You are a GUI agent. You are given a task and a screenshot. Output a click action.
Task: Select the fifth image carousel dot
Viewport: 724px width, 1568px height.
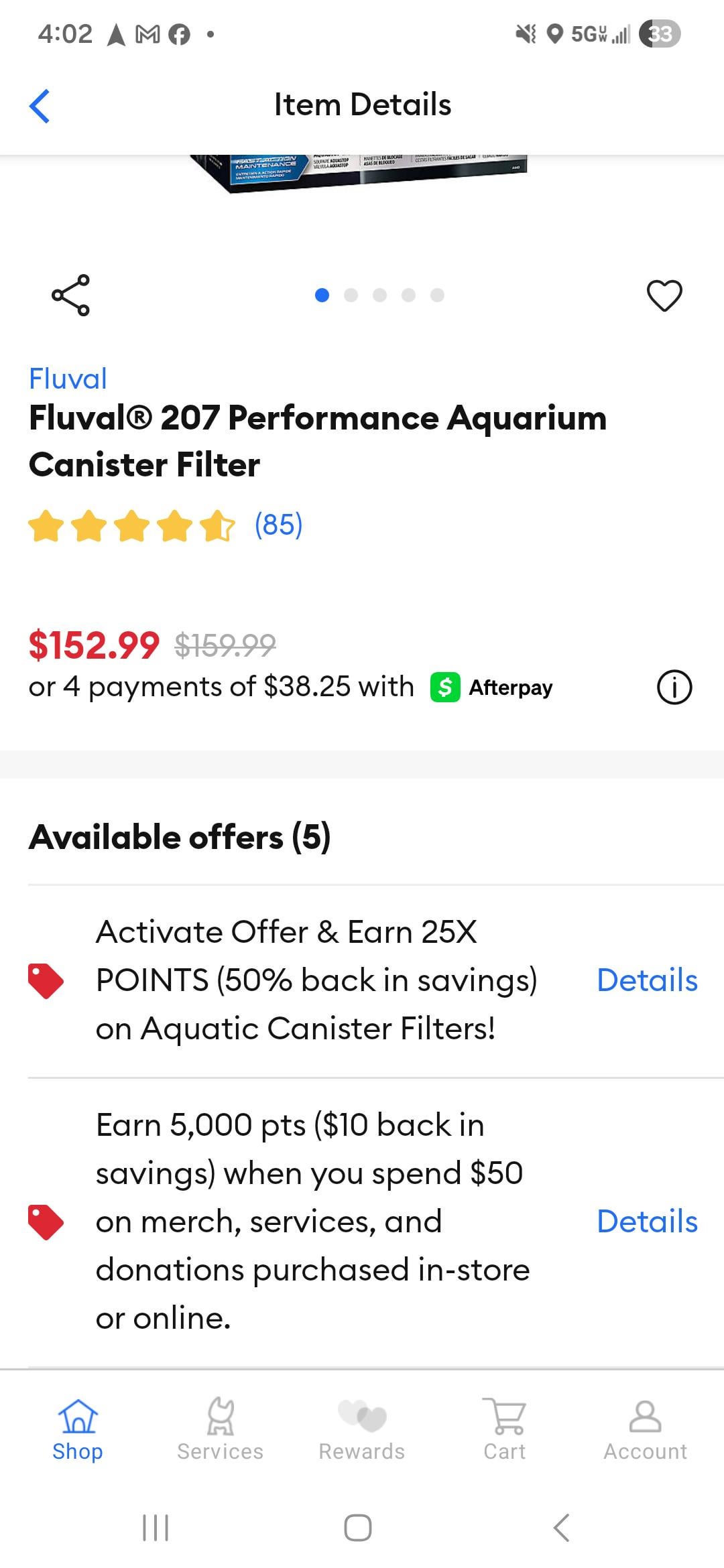pos(437,296)
